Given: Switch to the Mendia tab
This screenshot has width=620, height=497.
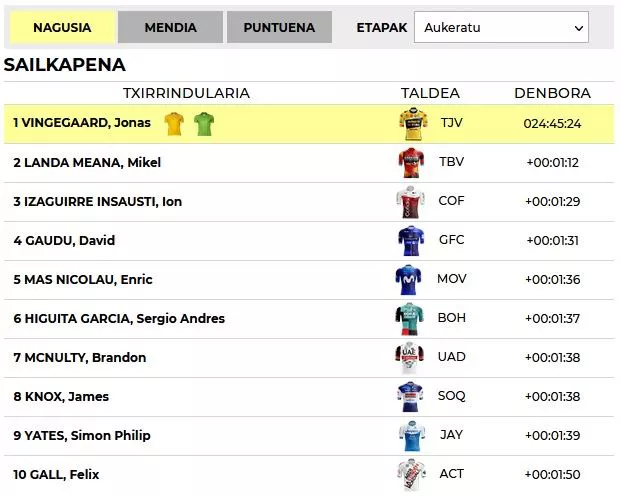Looking at the screenshot, I should click(170, 28).
